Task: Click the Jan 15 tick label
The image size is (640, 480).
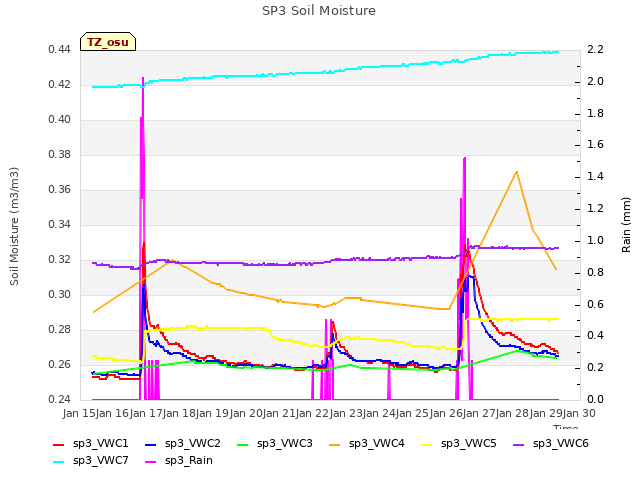Action: (x=80, y=413)
